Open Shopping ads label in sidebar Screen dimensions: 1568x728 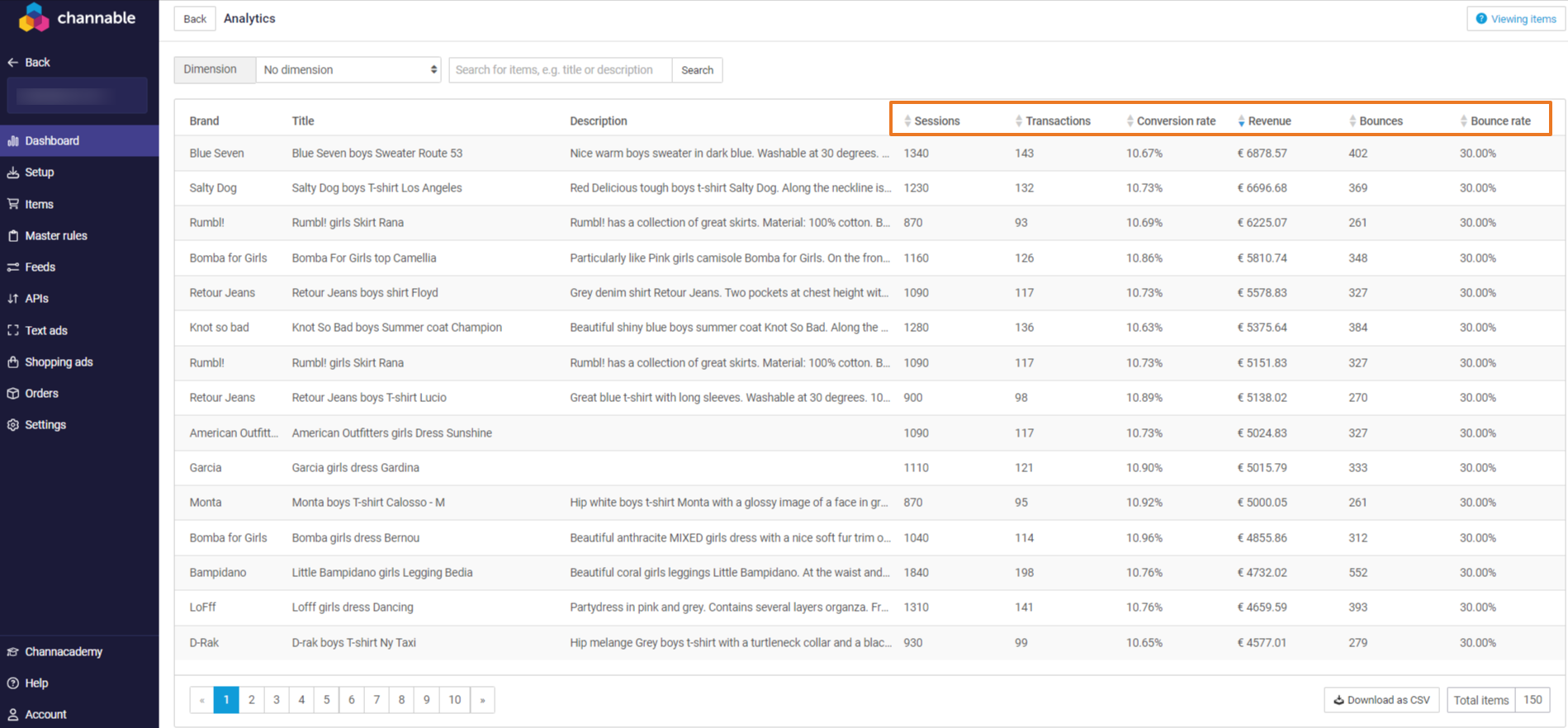point(59,362)
